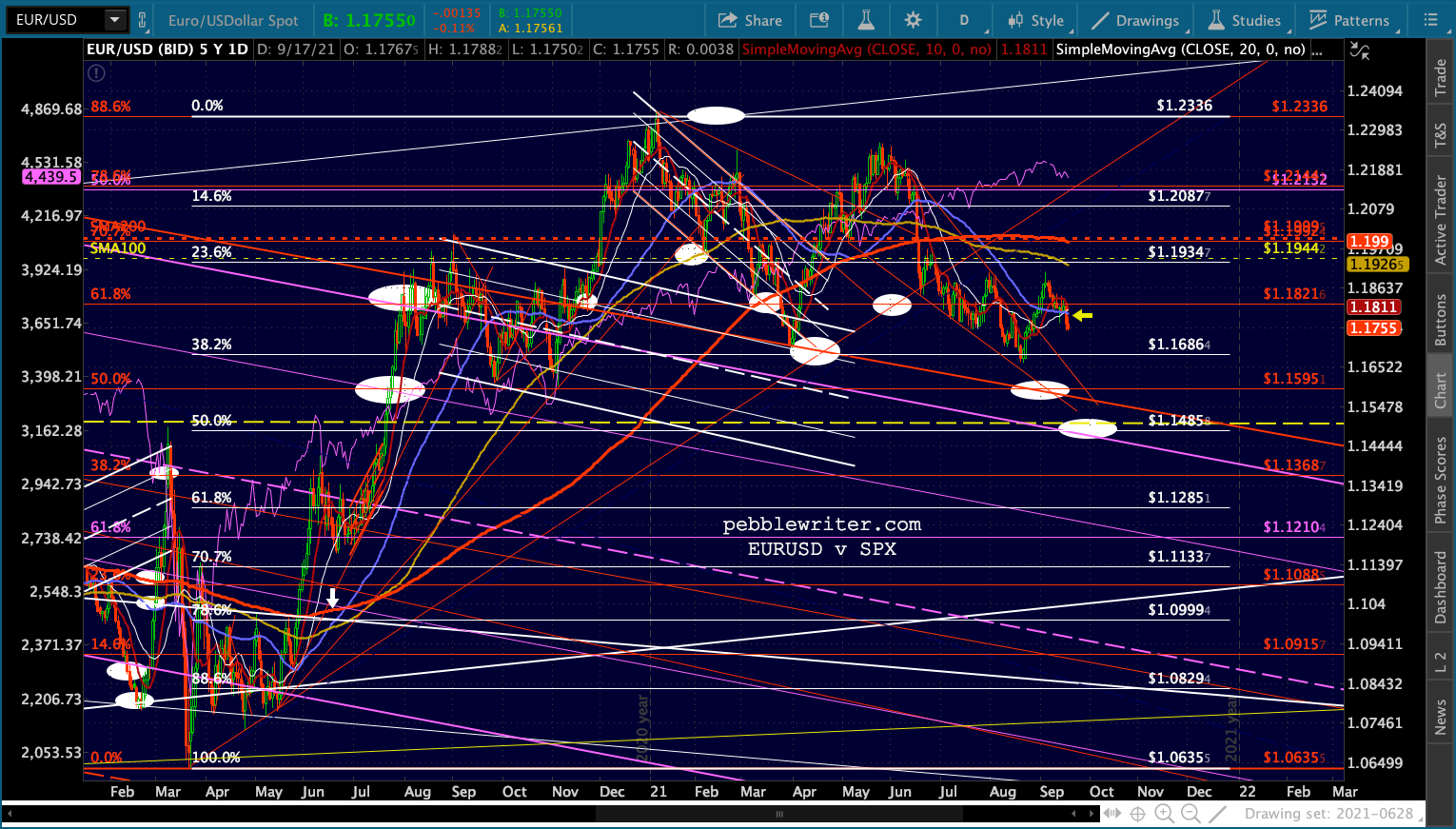Click SimpleMovingAvg (CLOSE, 10) study label

pos(866,49)
